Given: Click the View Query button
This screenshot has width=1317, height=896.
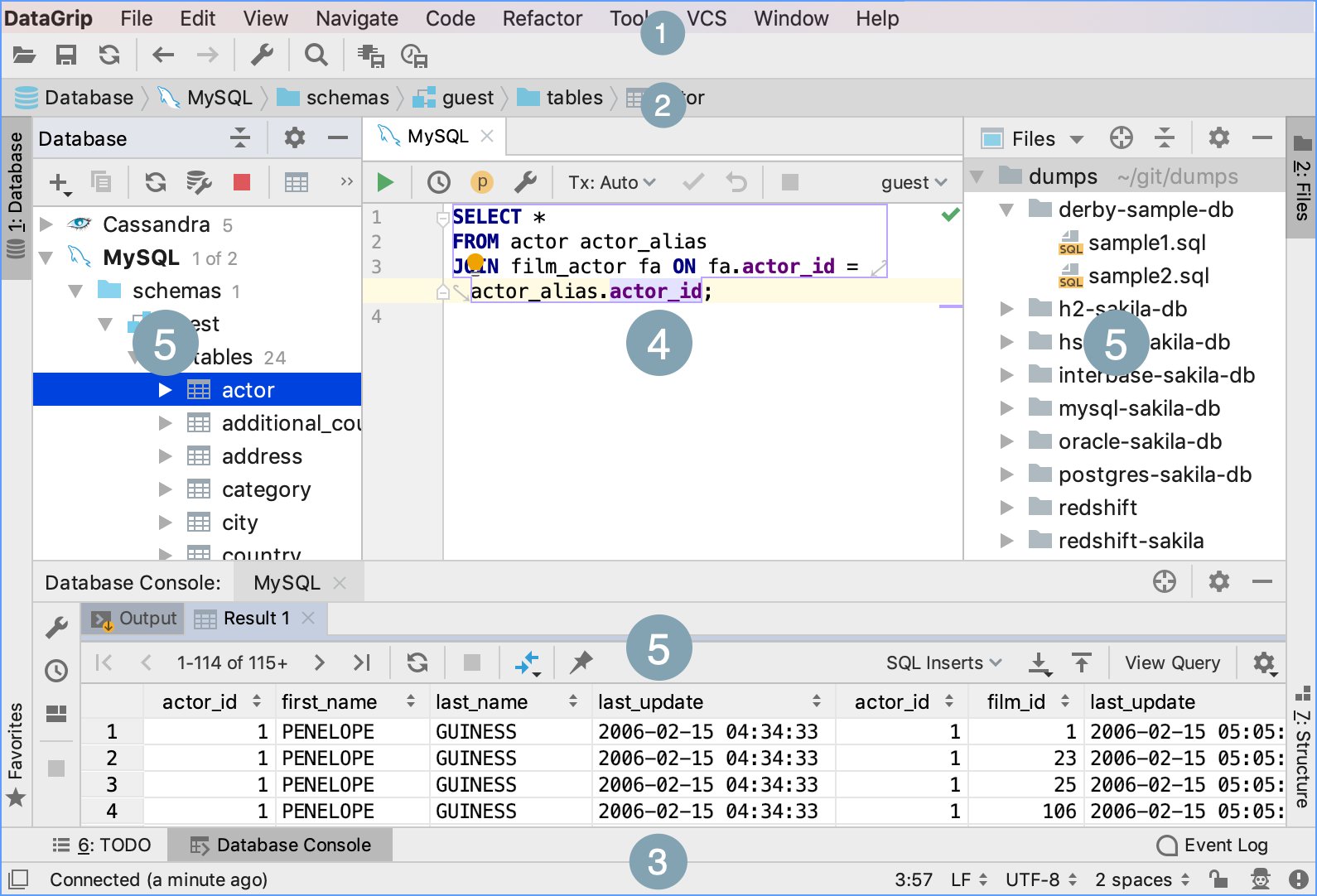Looking at the screenshot, I should tap(1172, 662).
